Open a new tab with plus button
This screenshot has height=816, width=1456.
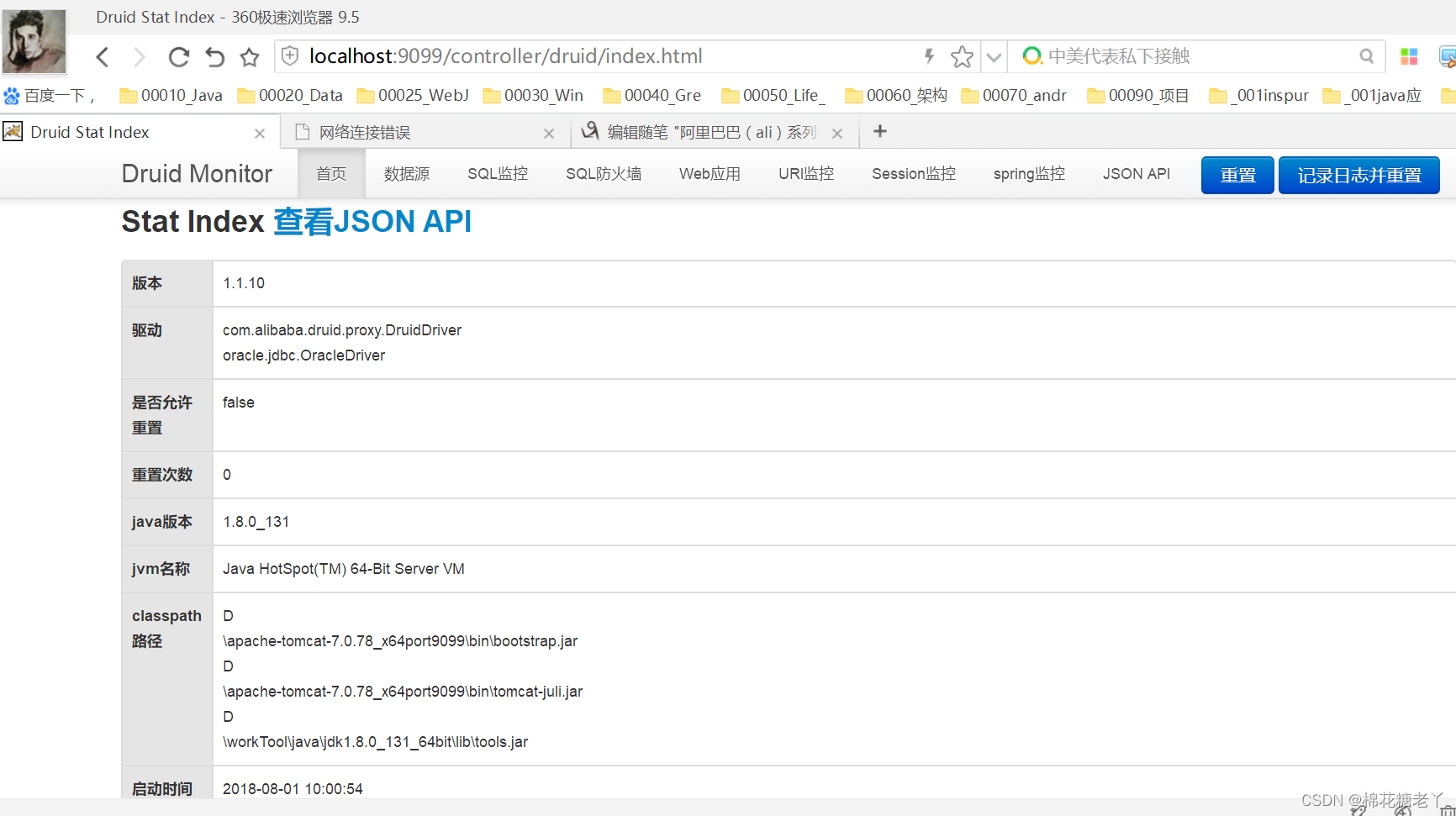[880, 131]
